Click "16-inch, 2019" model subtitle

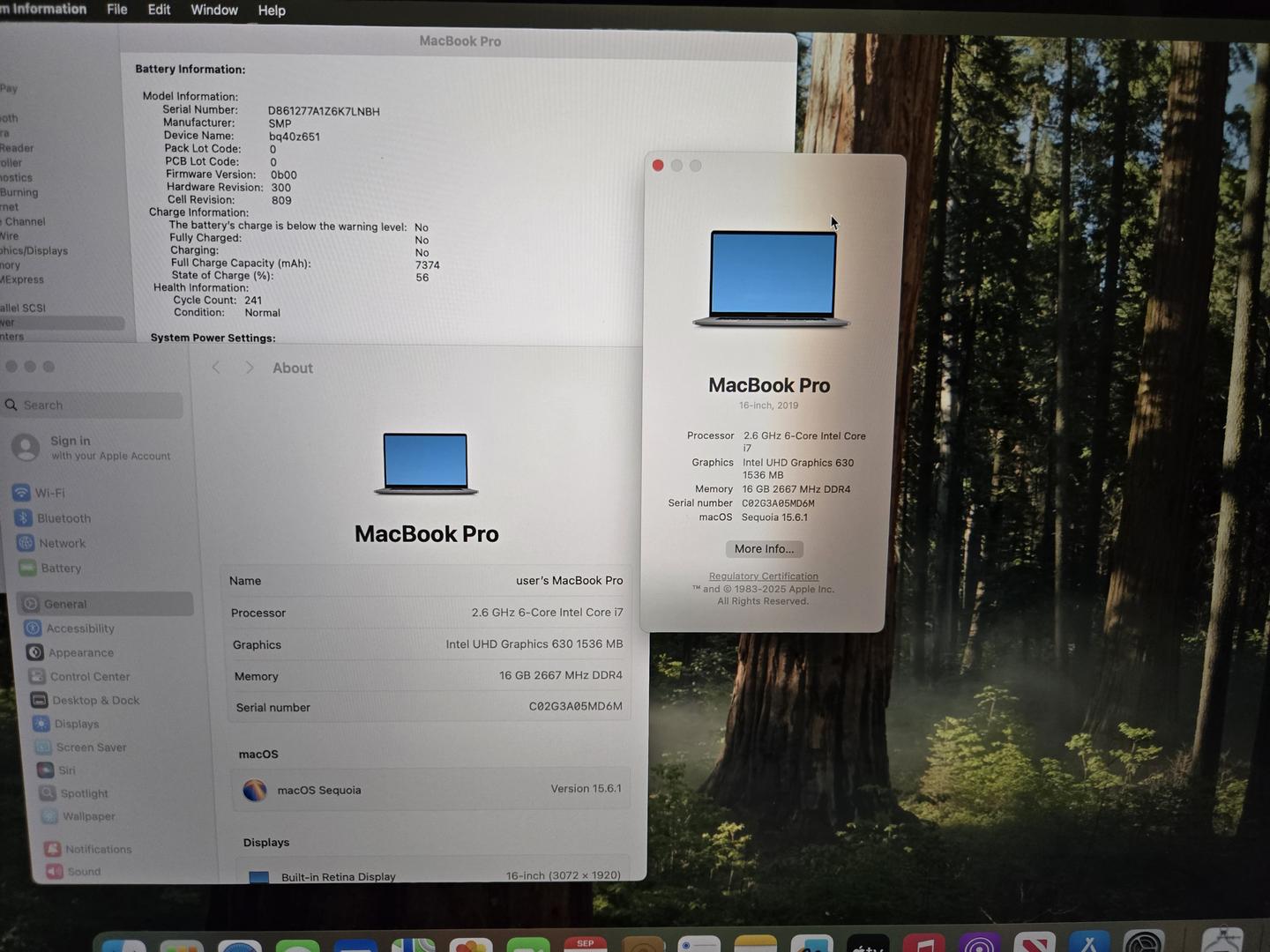[769, 405]
